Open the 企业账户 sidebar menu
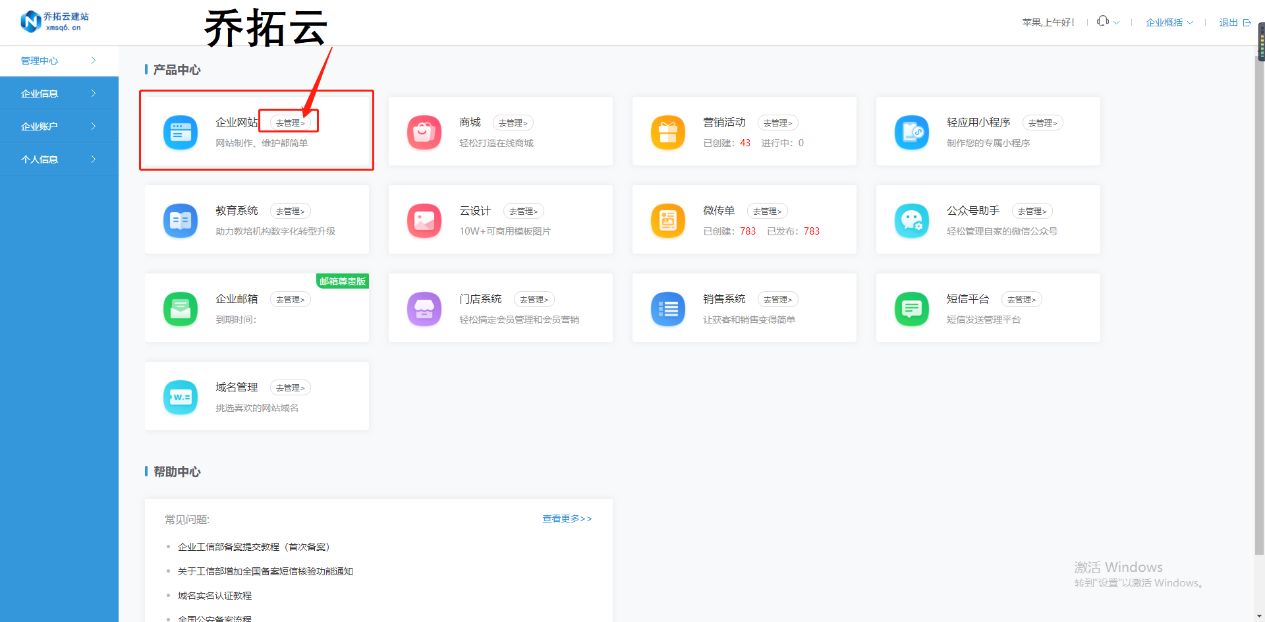Image resolution: width=1265 pixels, height=622 pixels. click(x=40, y=126)
